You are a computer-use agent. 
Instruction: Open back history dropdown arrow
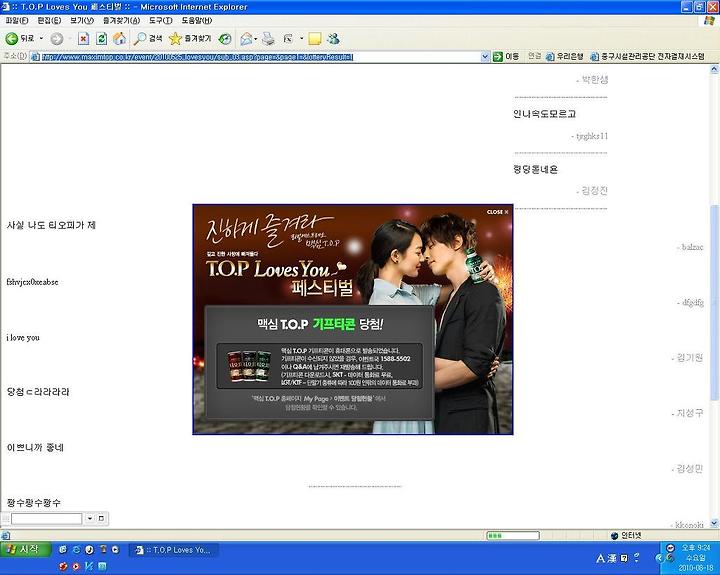pos(41,39)
